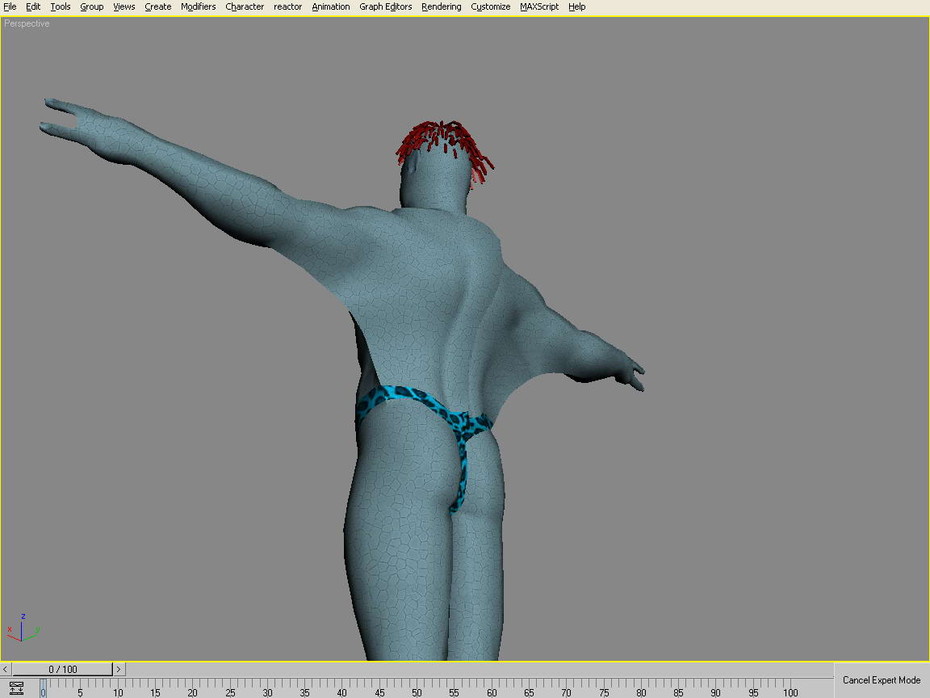Click the XYZ axis tripod gizmo
The height and width of the screenshot is (698, 930).
(23, 629)
